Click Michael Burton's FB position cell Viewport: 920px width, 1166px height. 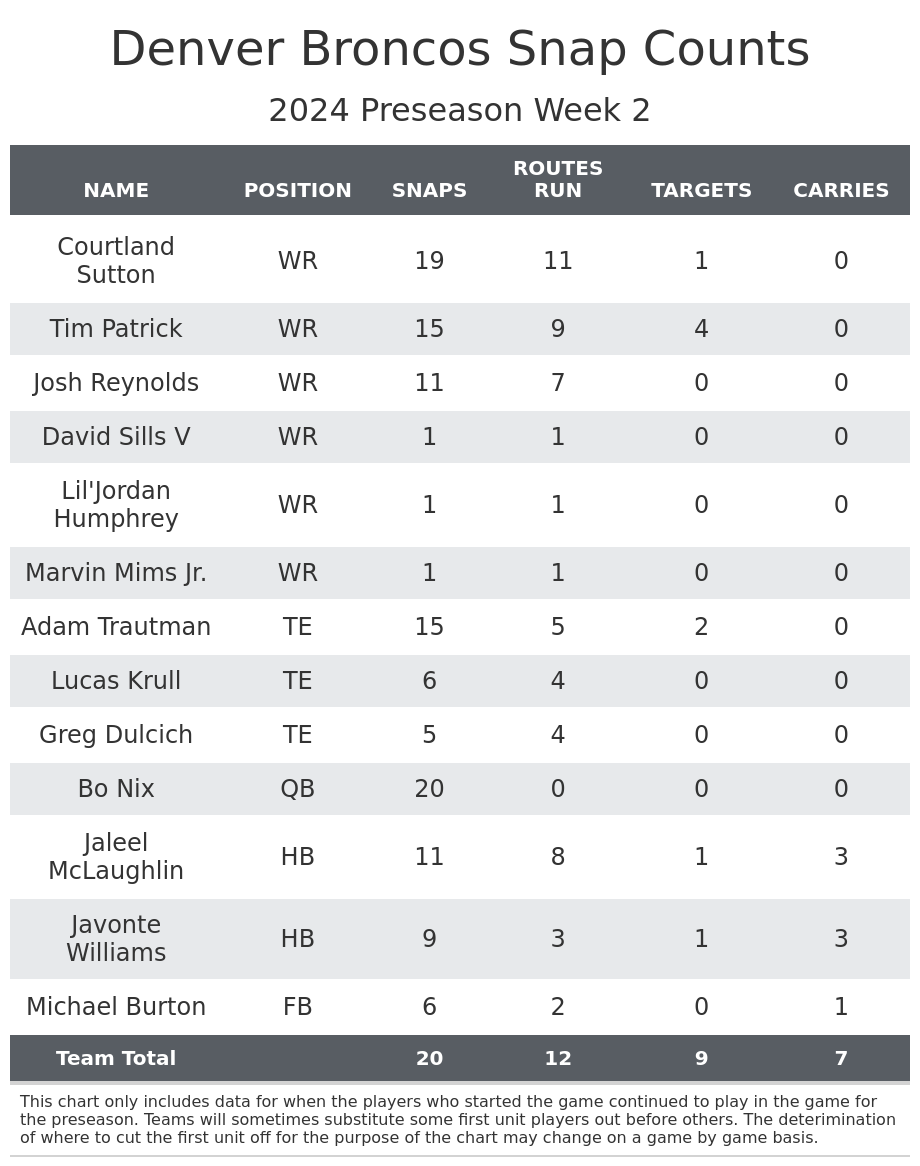297,1007
